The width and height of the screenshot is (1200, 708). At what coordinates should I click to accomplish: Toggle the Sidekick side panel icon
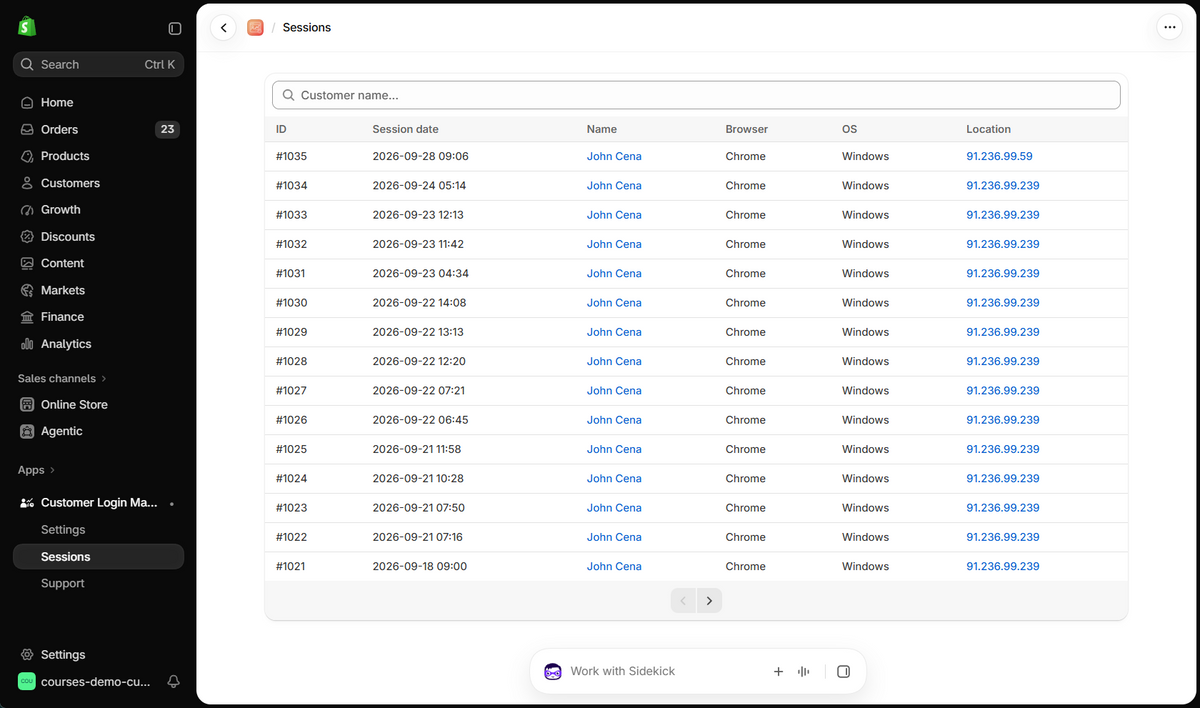[843, 672]
